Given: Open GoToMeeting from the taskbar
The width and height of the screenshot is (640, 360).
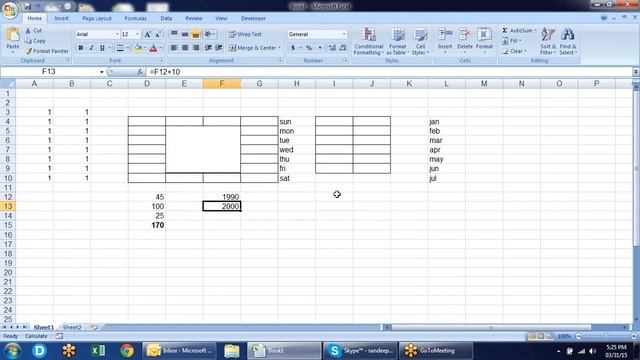Looking at the screenshot, I should click(x=436, y=351).
